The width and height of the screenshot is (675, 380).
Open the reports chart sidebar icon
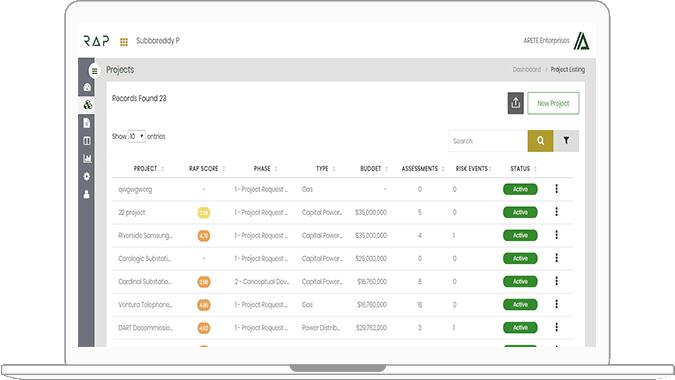point(87,158)
